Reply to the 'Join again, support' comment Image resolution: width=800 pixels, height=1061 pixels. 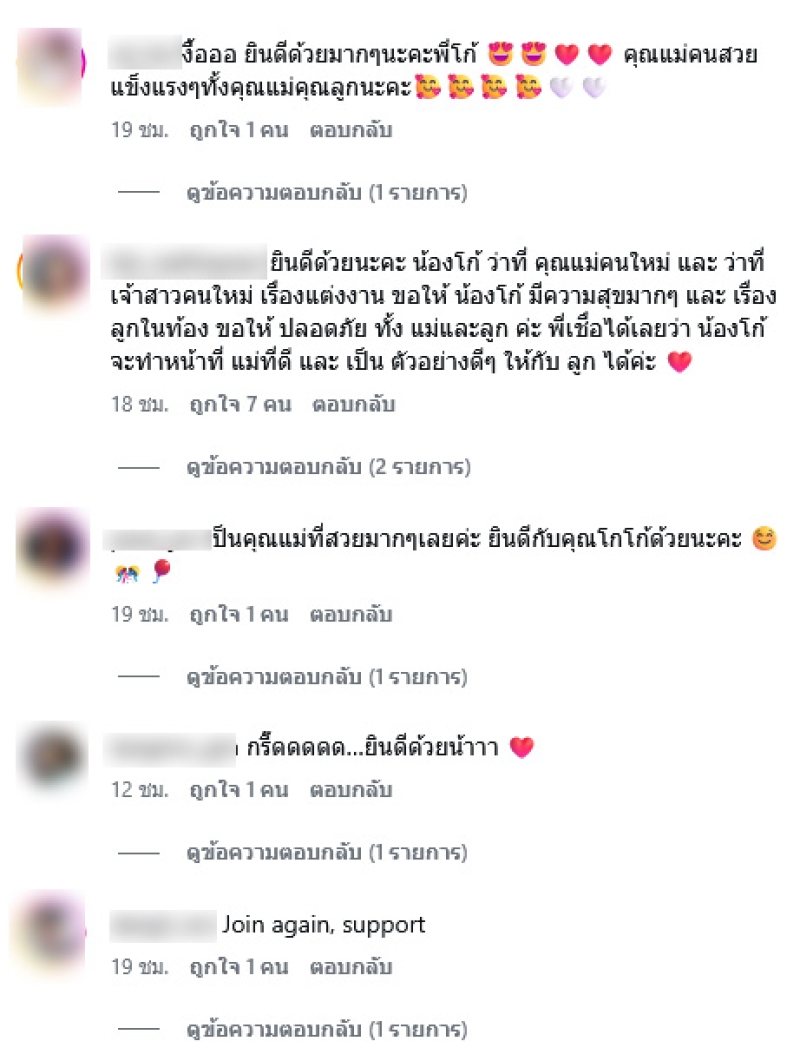point(351,966)
